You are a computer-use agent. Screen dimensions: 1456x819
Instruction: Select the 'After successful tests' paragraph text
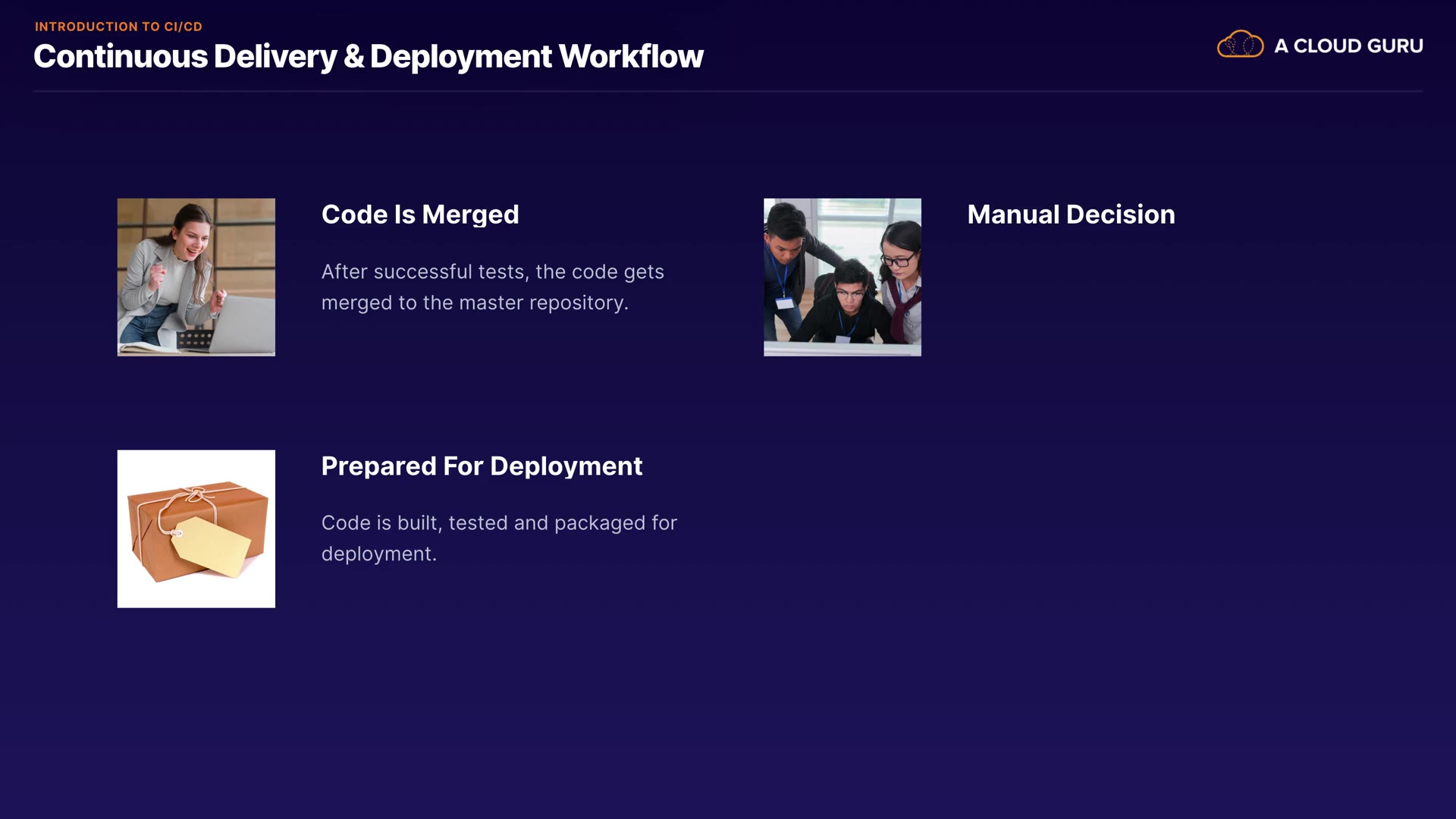(492, 287)
